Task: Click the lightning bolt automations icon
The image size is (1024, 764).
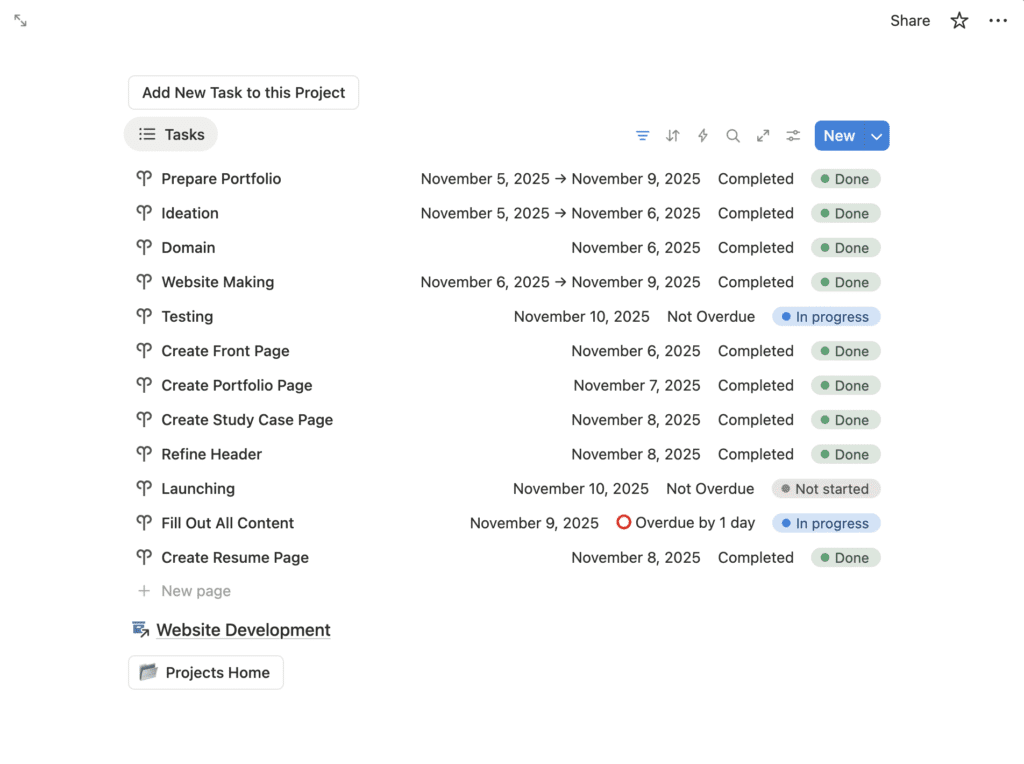Action: pyautogui.click(x=703, y=136)
